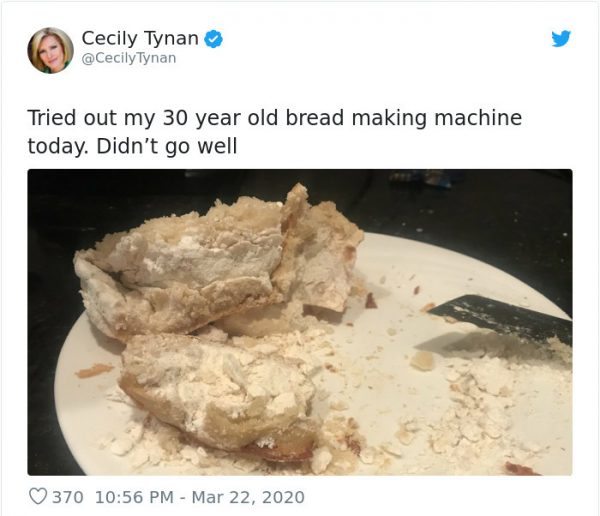Click the blue verified badge
This screenshot has height=516, width=600.
pyautogui.click(x=214, y=39)
